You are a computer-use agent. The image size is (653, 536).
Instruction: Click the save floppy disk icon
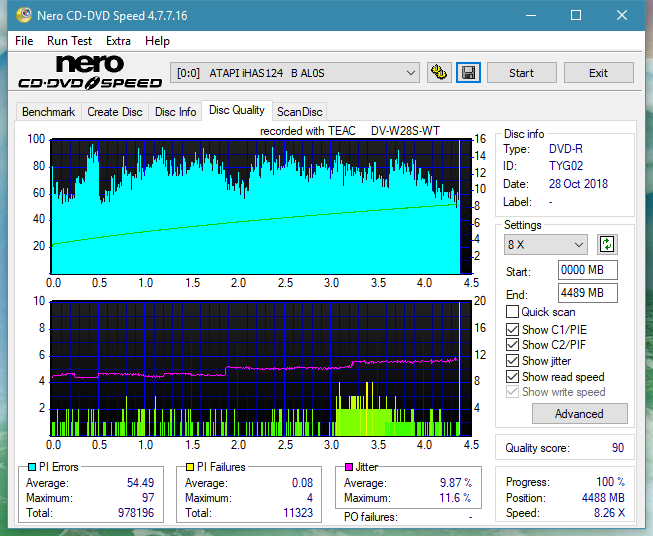469,73
